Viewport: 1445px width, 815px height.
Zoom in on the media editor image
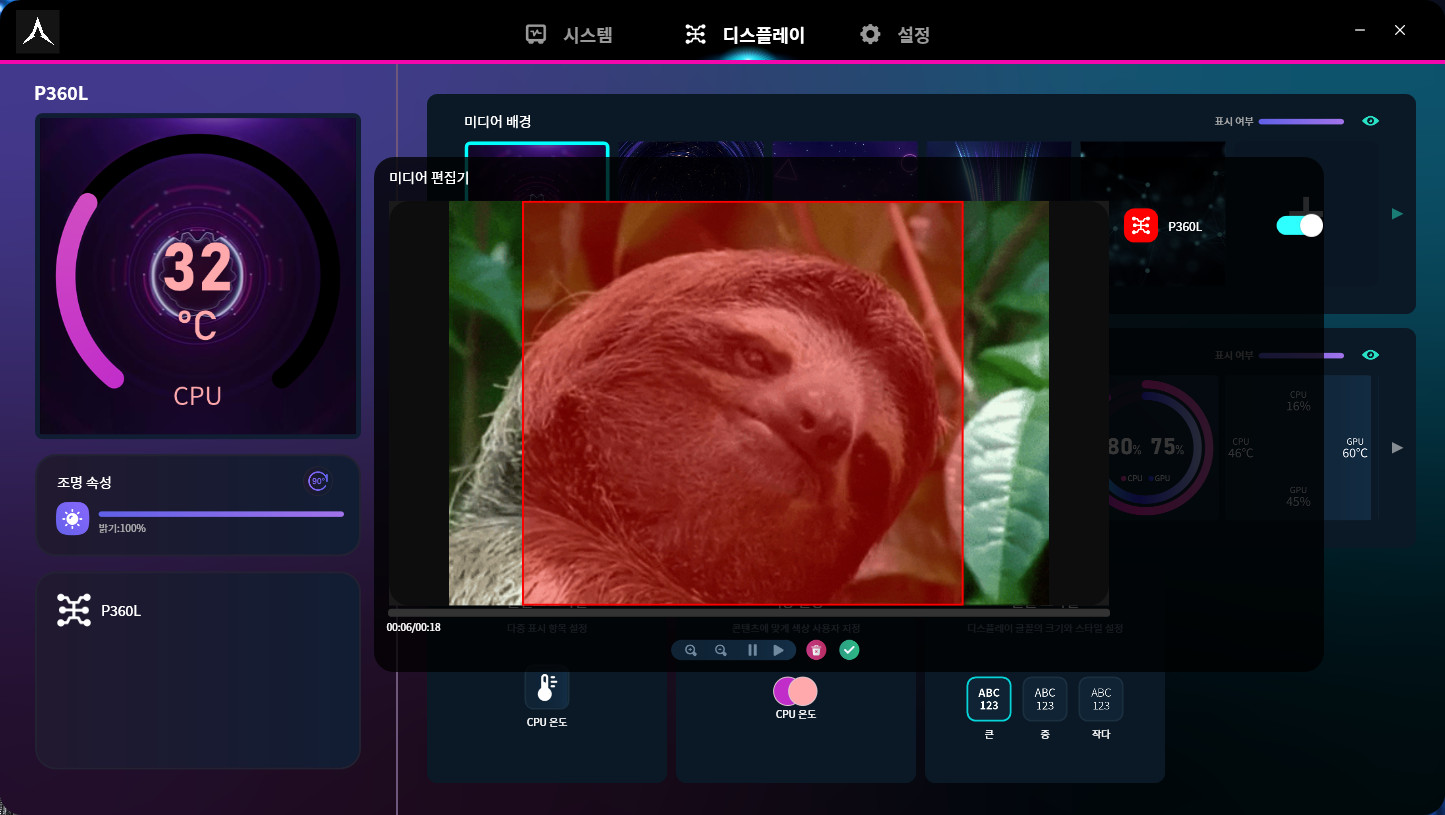[x=690, y=650]
